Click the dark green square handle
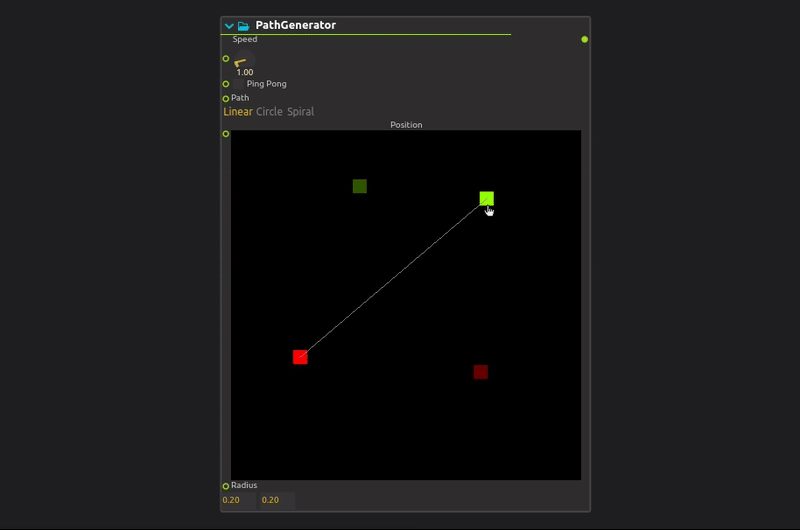The image size is (800, 530). (360, 186)
